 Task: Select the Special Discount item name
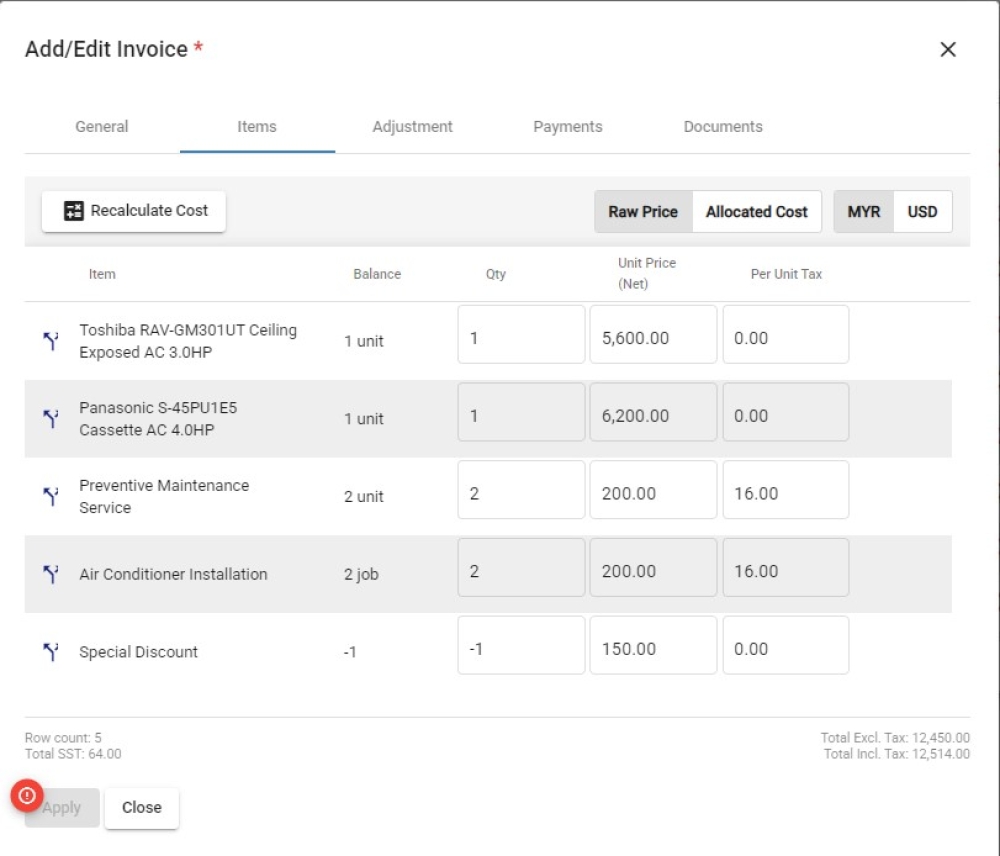click(138, 652)
